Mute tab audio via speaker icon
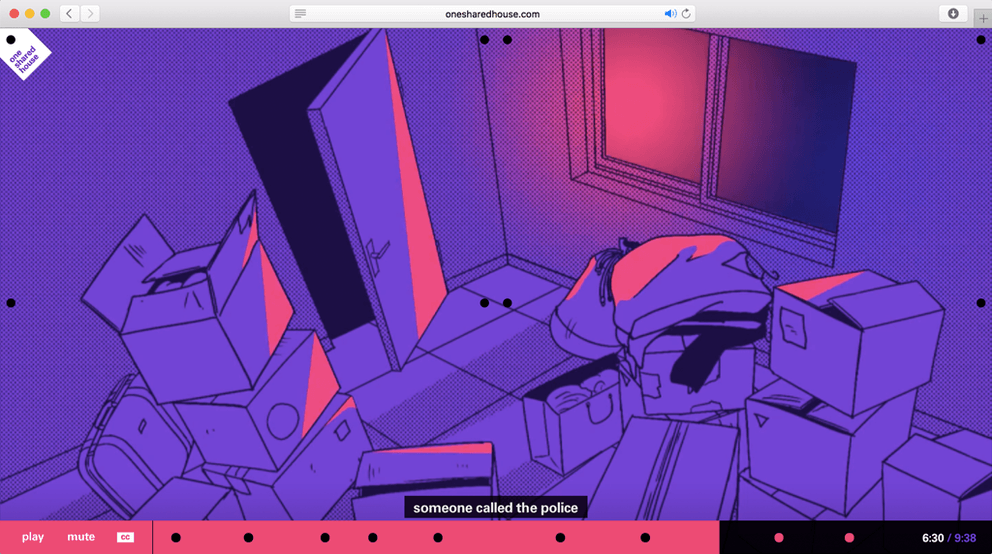This screenshot has width=992, height=554. (x=670, y=13)
